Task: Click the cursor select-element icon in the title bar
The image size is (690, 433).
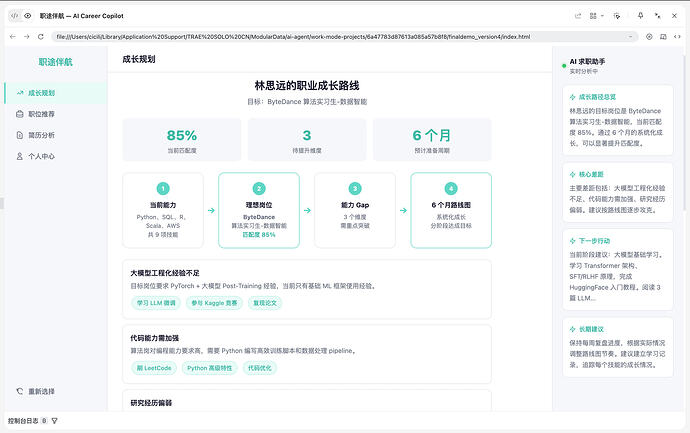Action: (x=617, y=16)
